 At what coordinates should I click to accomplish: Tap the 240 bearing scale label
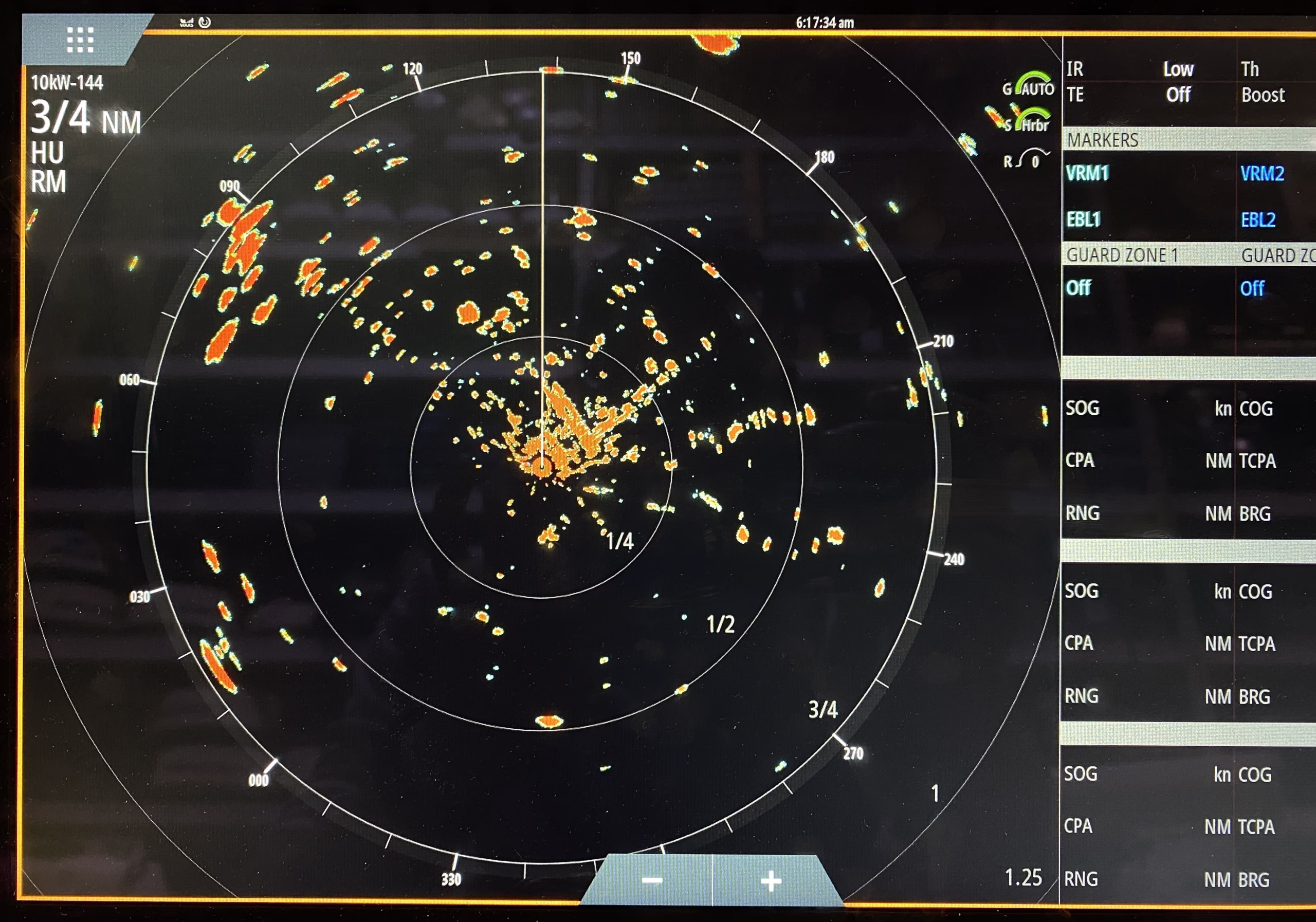(x=954, y=559)
